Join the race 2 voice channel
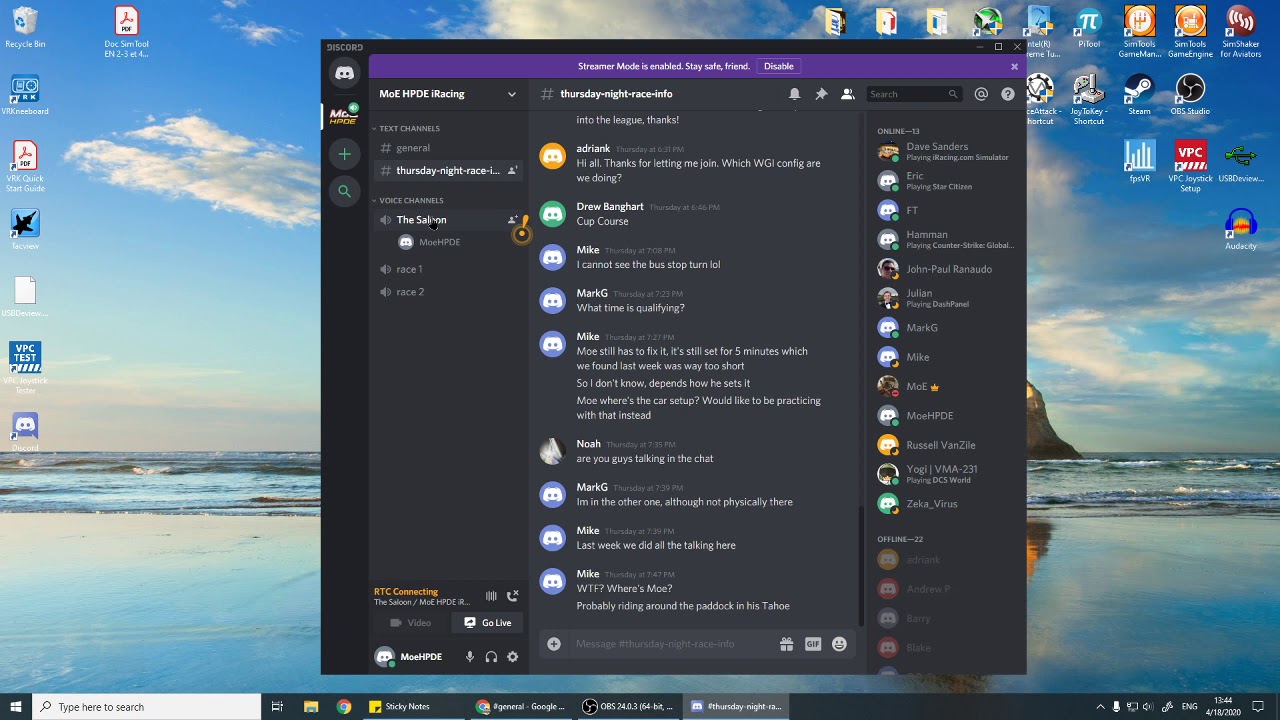The height and width of the screenshot is (720, 1280). [x=448, y=292]
